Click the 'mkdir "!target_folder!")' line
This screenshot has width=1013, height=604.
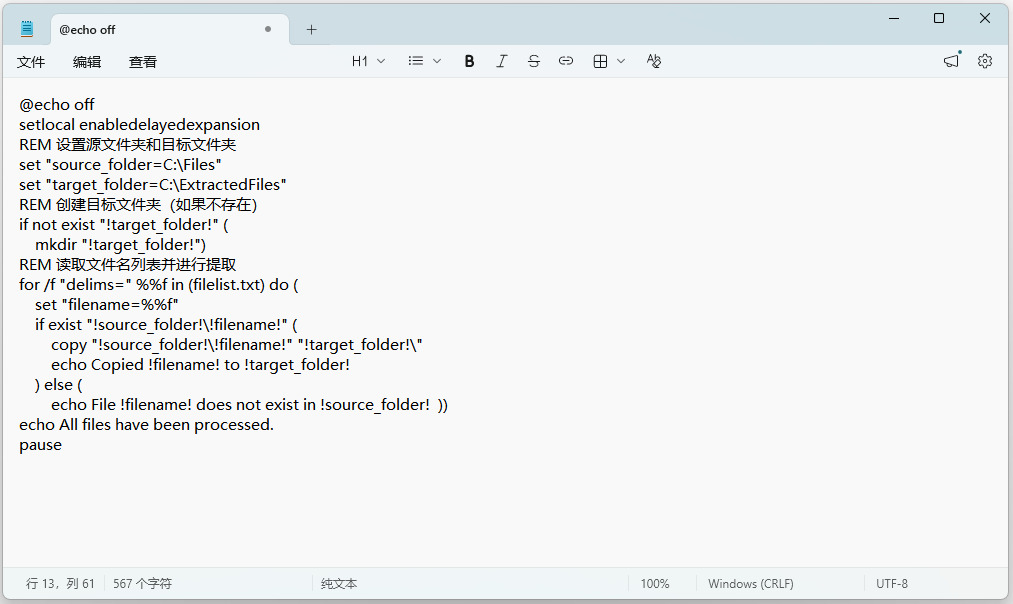pos(120,245)
